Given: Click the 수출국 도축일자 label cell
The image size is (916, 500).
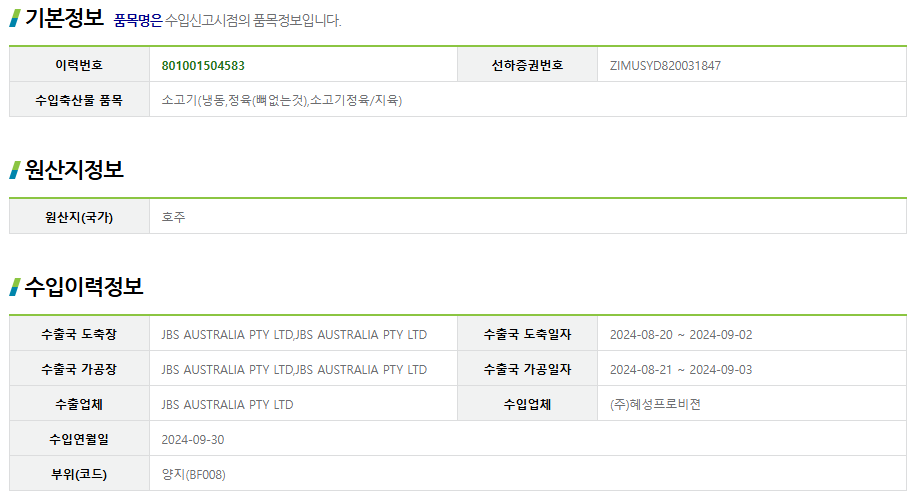Looking at the screenshot, I should click(527, 334).
